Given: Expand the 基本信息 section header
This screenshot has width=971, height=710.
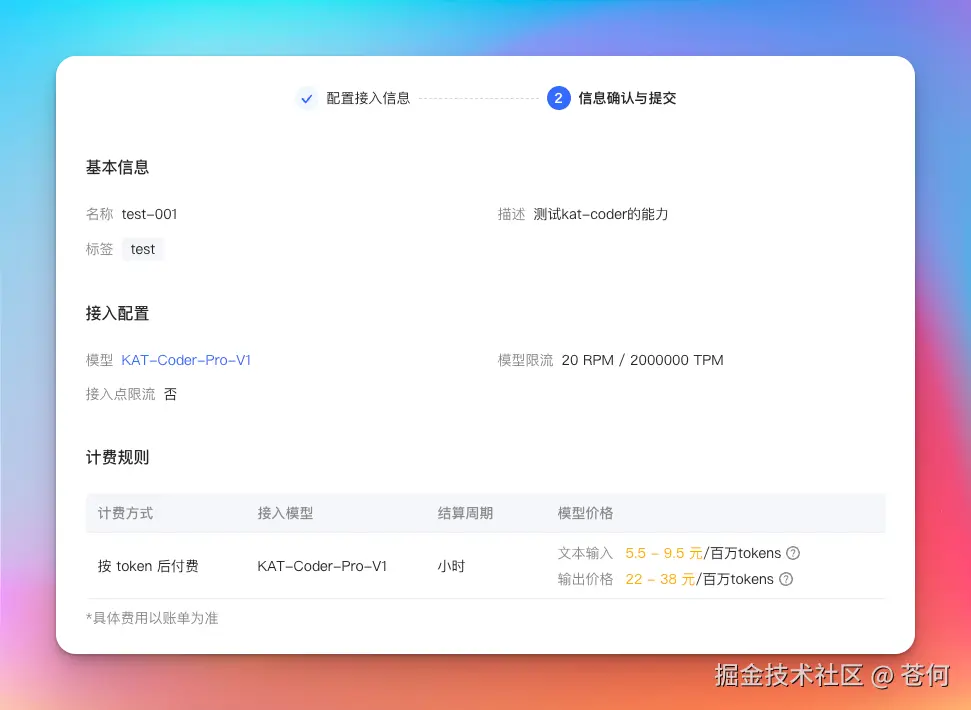Looking at the screenshot, I should (117, 167).
